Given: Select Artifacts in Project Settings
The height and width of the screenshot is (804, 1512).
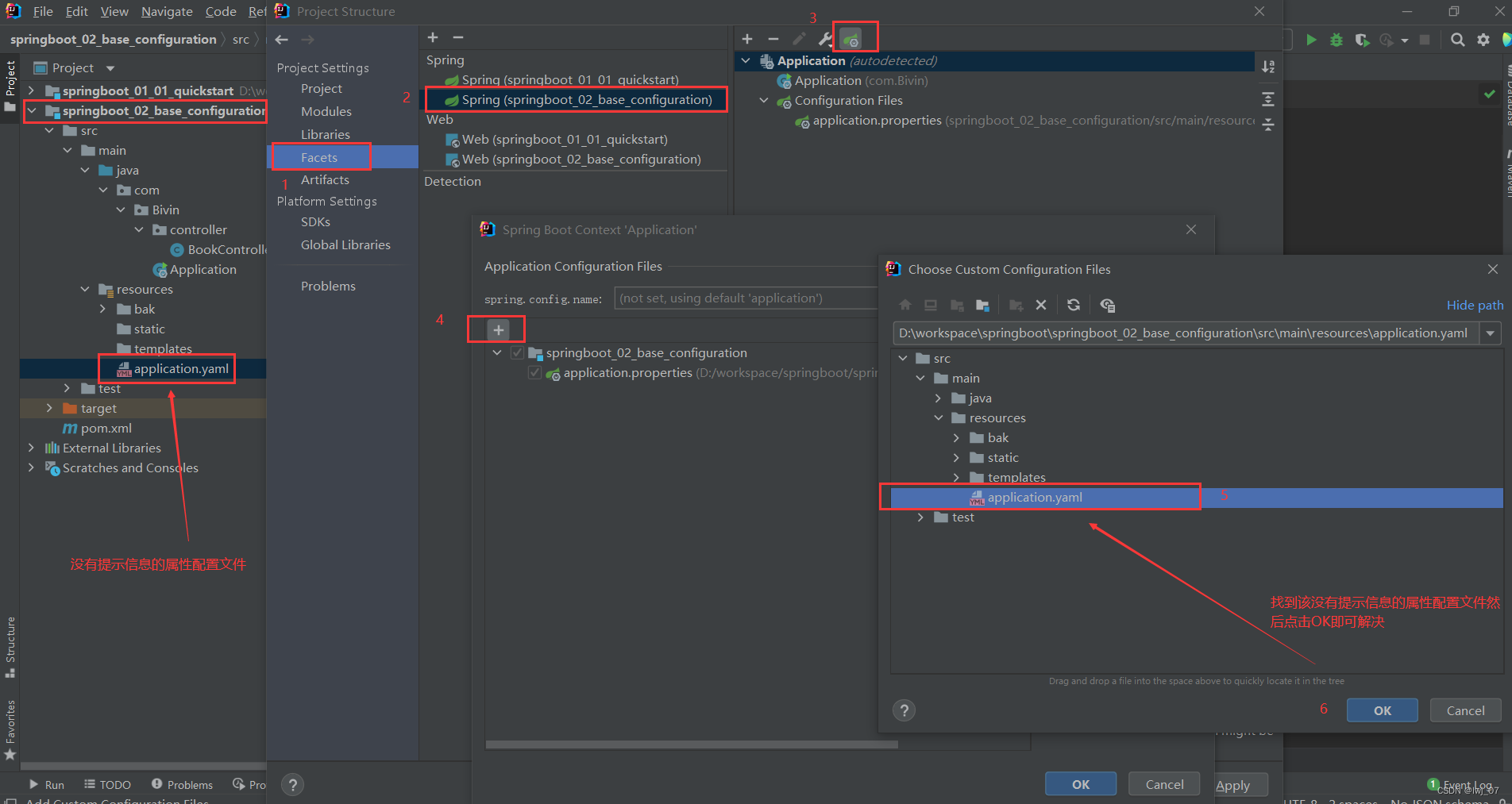Looking at the screenshot, I should 325,180.
